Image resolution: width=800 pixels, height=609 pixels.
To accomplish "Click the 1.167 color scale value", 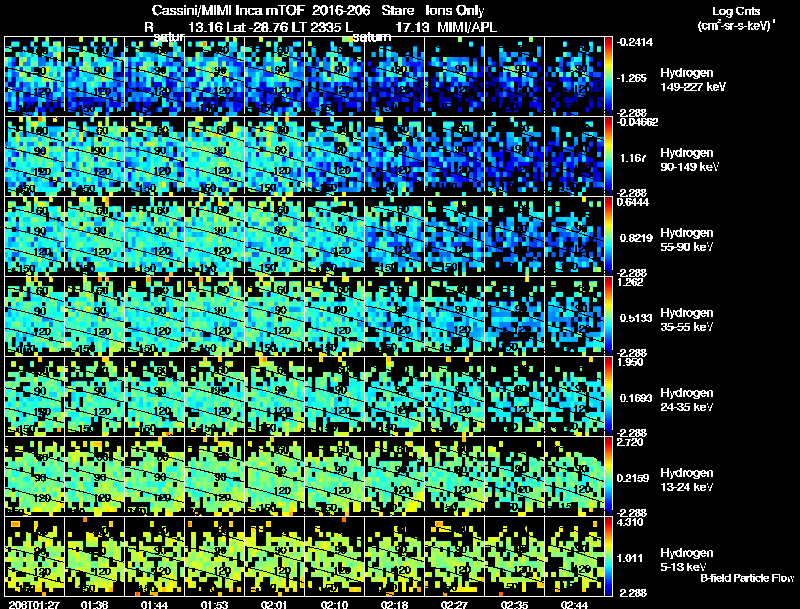I will coord(633,158).
